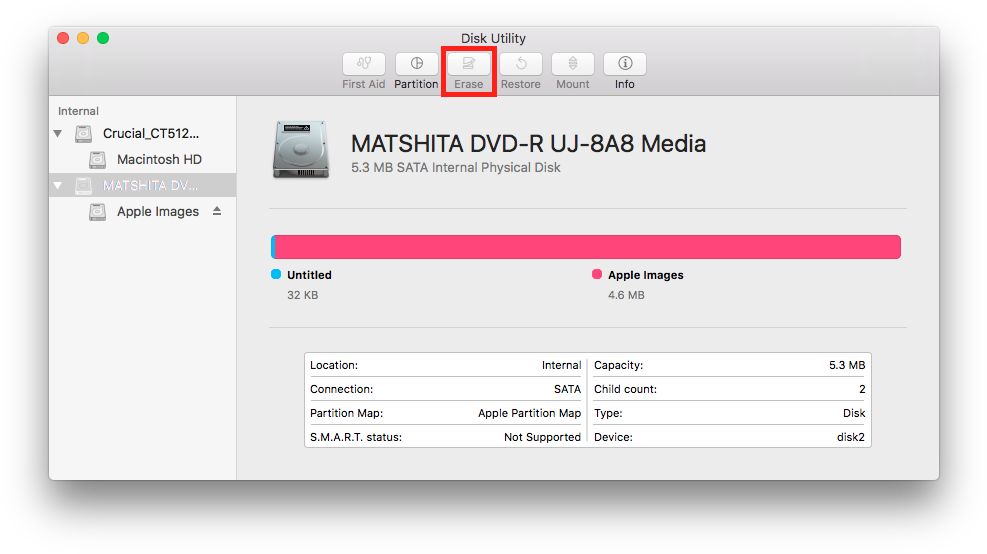Click the pink Apple Images legend dot
This screenshot has width=987, height=554.
coord(597,274)
